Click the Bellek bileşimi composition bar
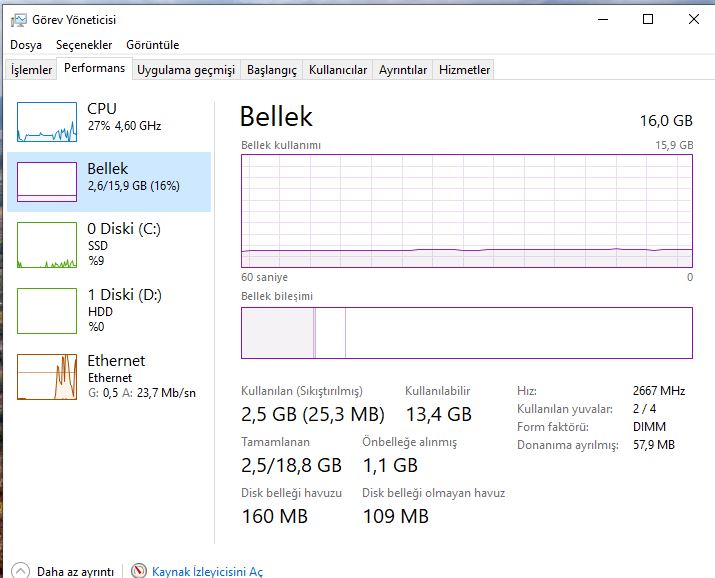Screen dimensions: 715x578 click(467, 333)
